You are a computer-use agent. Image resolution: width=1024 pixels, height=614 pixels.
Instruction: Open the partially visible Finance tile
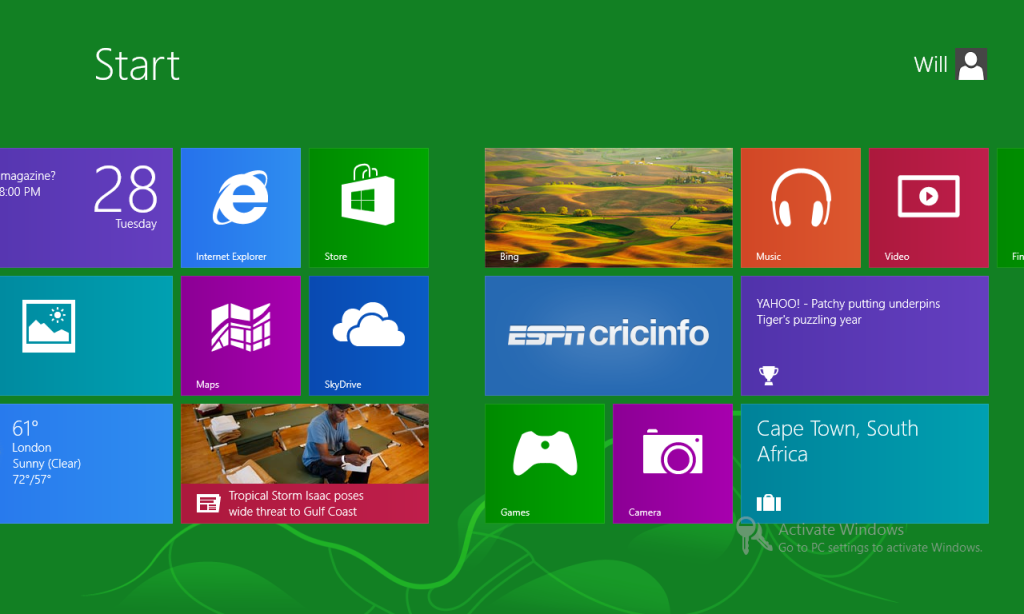coord(1010,208)
